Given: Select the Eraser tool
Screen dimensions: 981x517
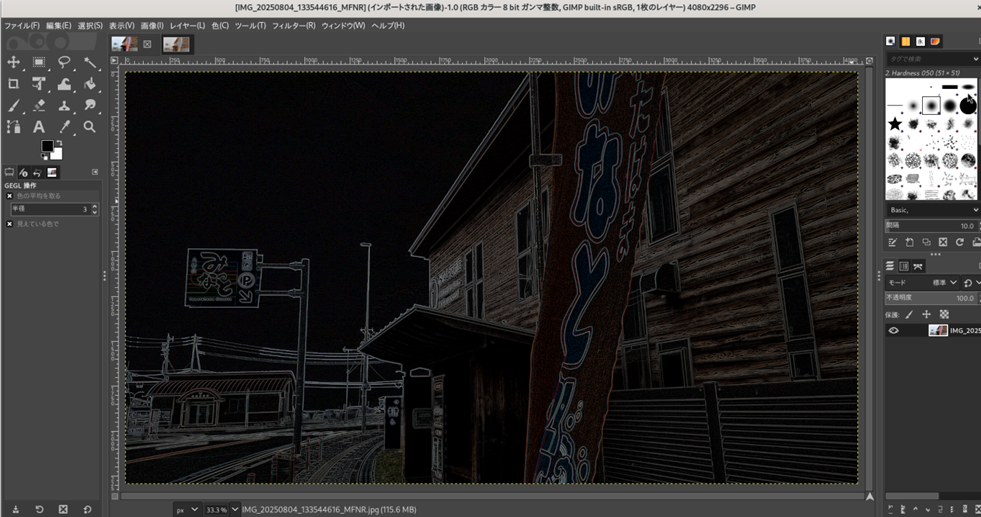Looking at the screenshot, I should 39,106.
